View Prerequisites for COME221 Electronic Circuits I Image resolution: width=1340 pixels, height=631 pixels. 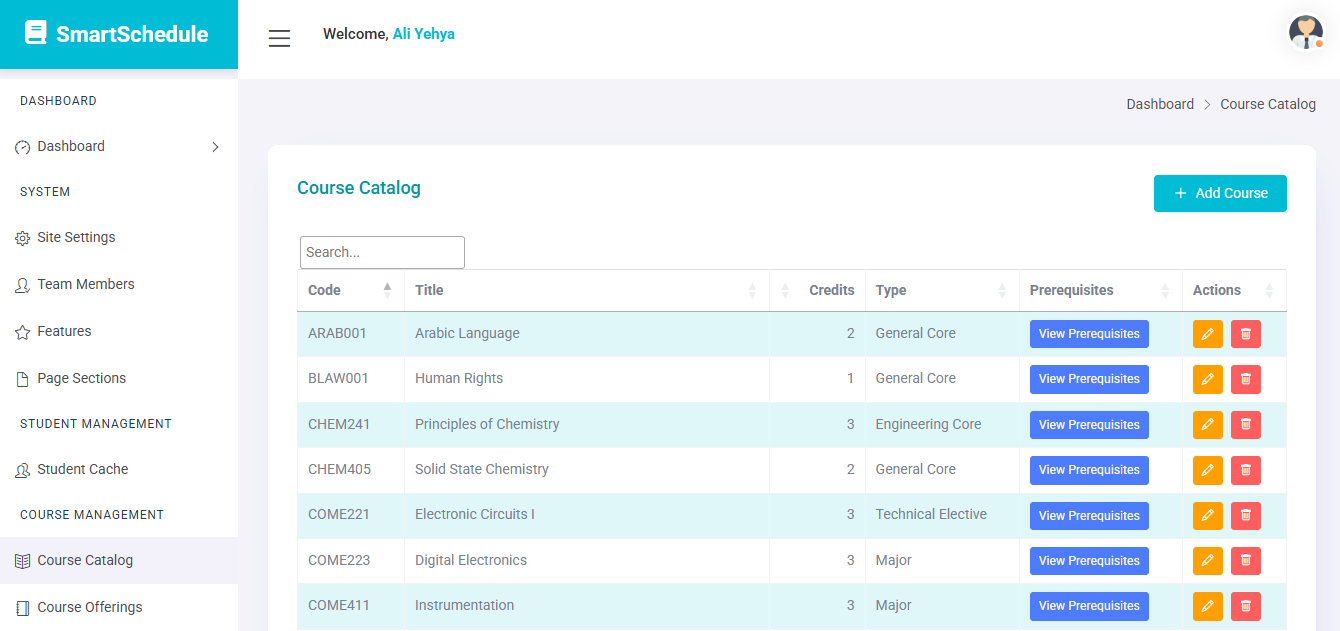[x=1088, y=516]
